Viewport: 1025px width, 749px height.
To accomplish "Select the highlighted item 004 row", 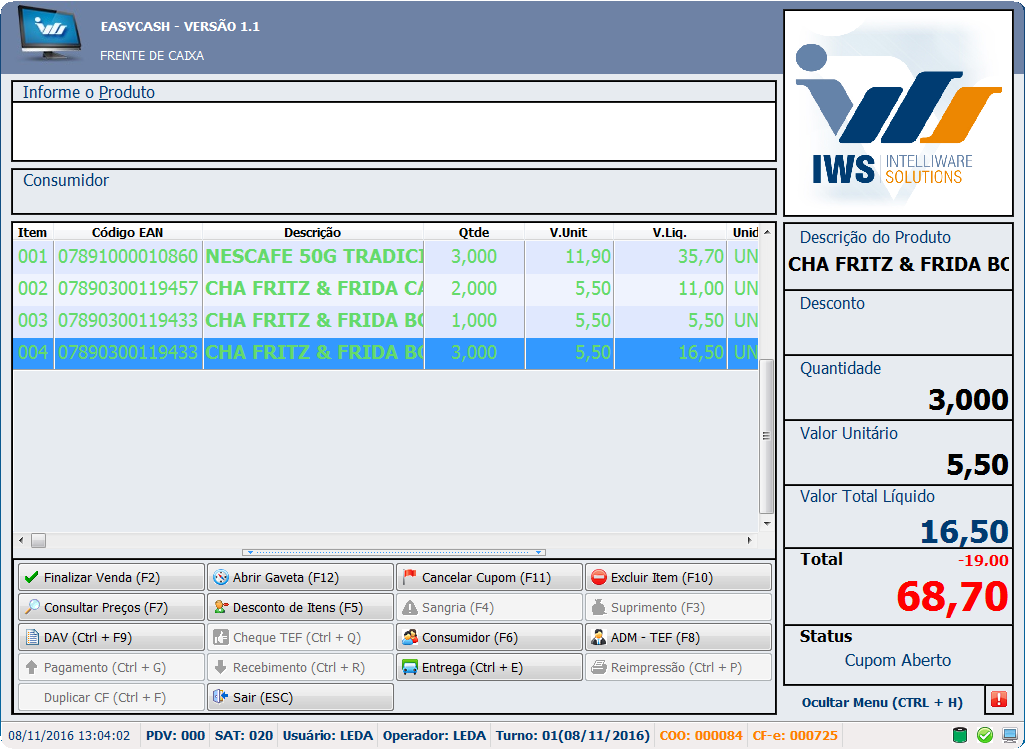I will (x=386, y=352).
